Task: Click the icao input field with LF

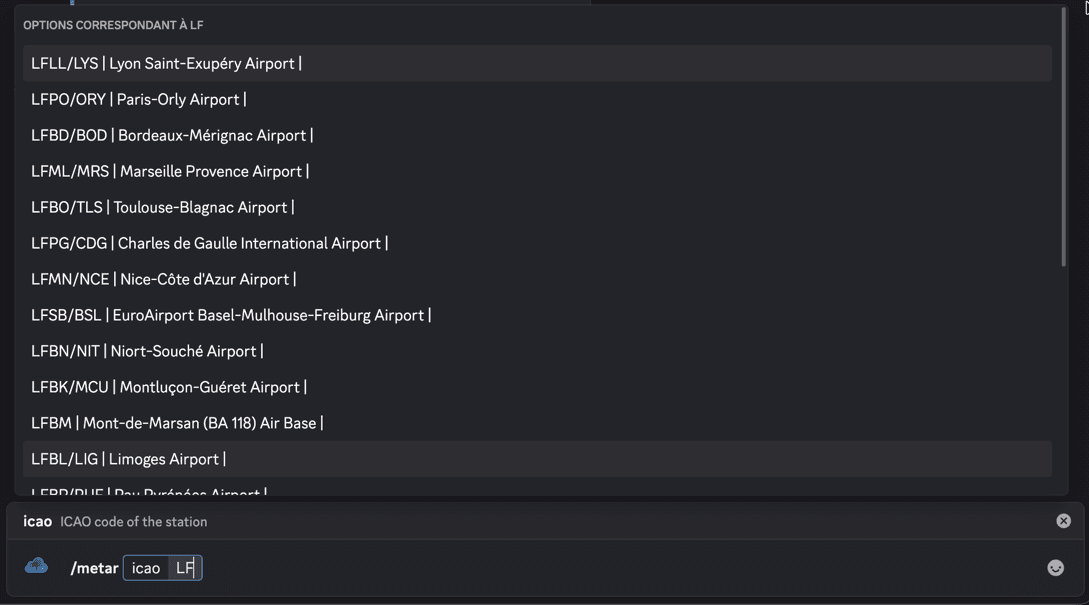Action: (184, 567)
